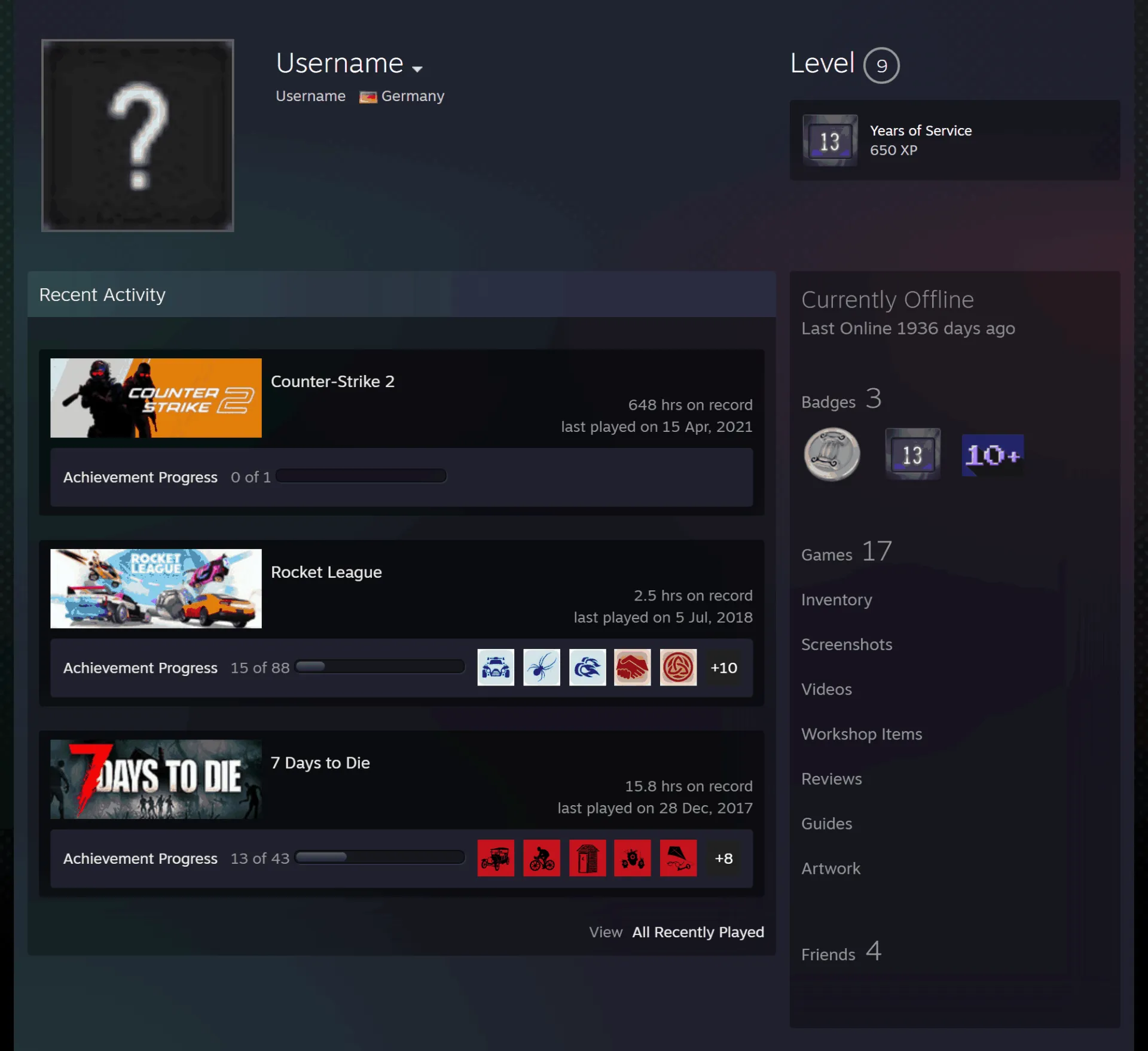This screenshot has height=1051, width=1148.
Task: Open All Recently Played link
Action: click(698, 933)
